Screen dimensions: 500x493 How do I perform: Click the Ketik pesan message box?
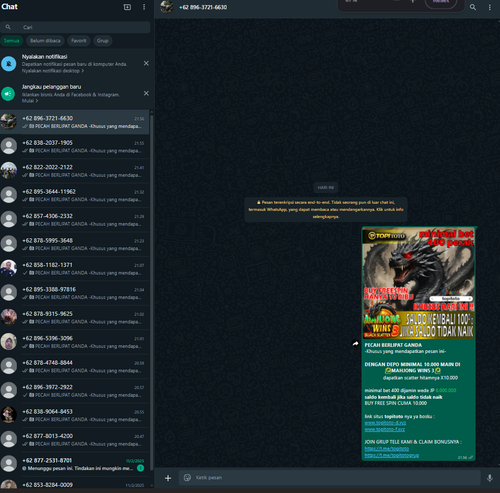click(329, 478)
